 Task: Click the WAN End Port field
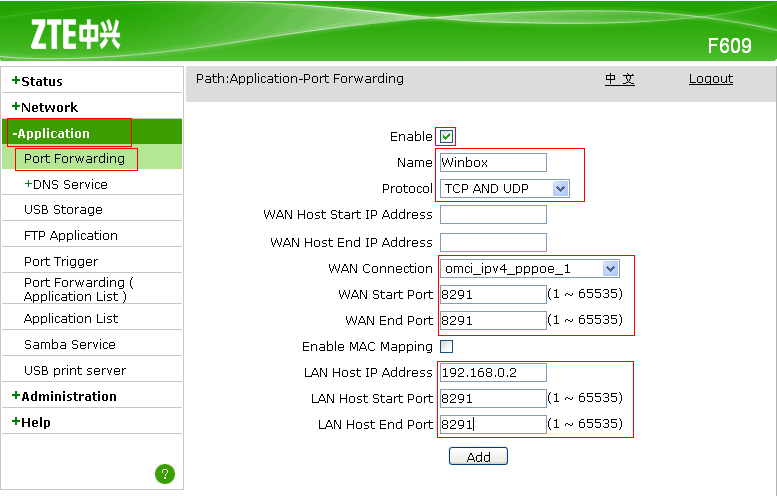(493, 320)
